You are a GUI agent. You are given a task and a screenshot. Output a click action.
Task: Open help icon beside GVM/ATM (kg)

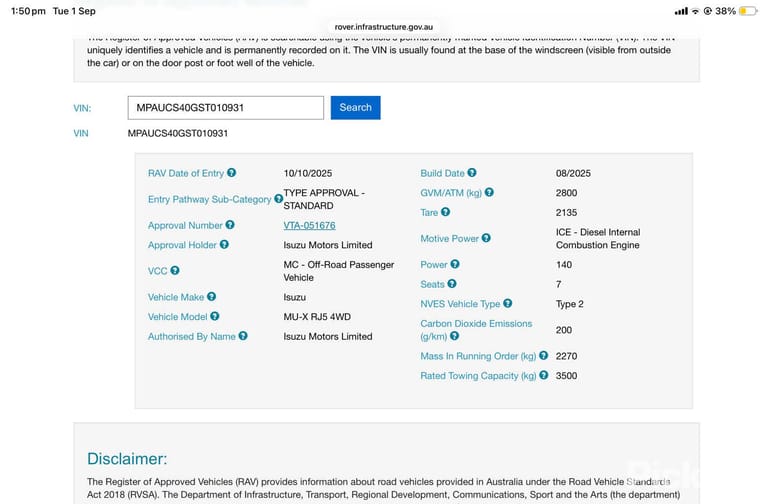pyautogui.click(x=489, y=192)
